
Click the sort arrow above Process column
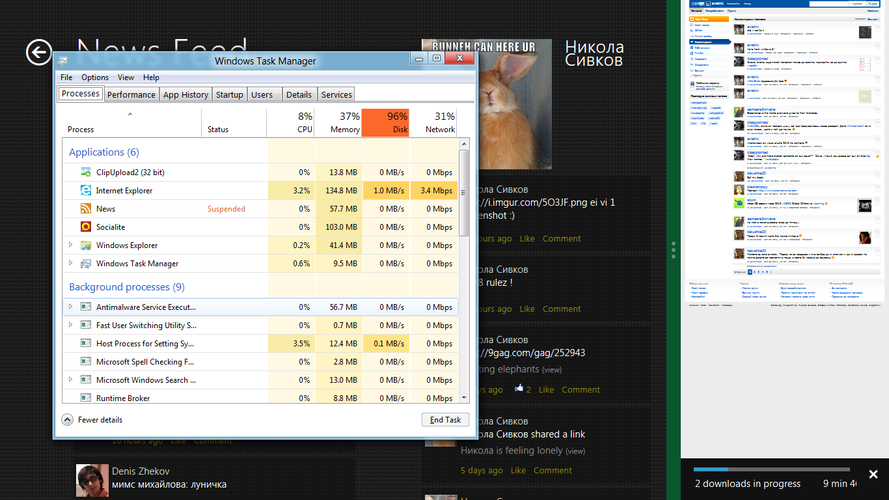pyautogui.click(x=130, y=115)
